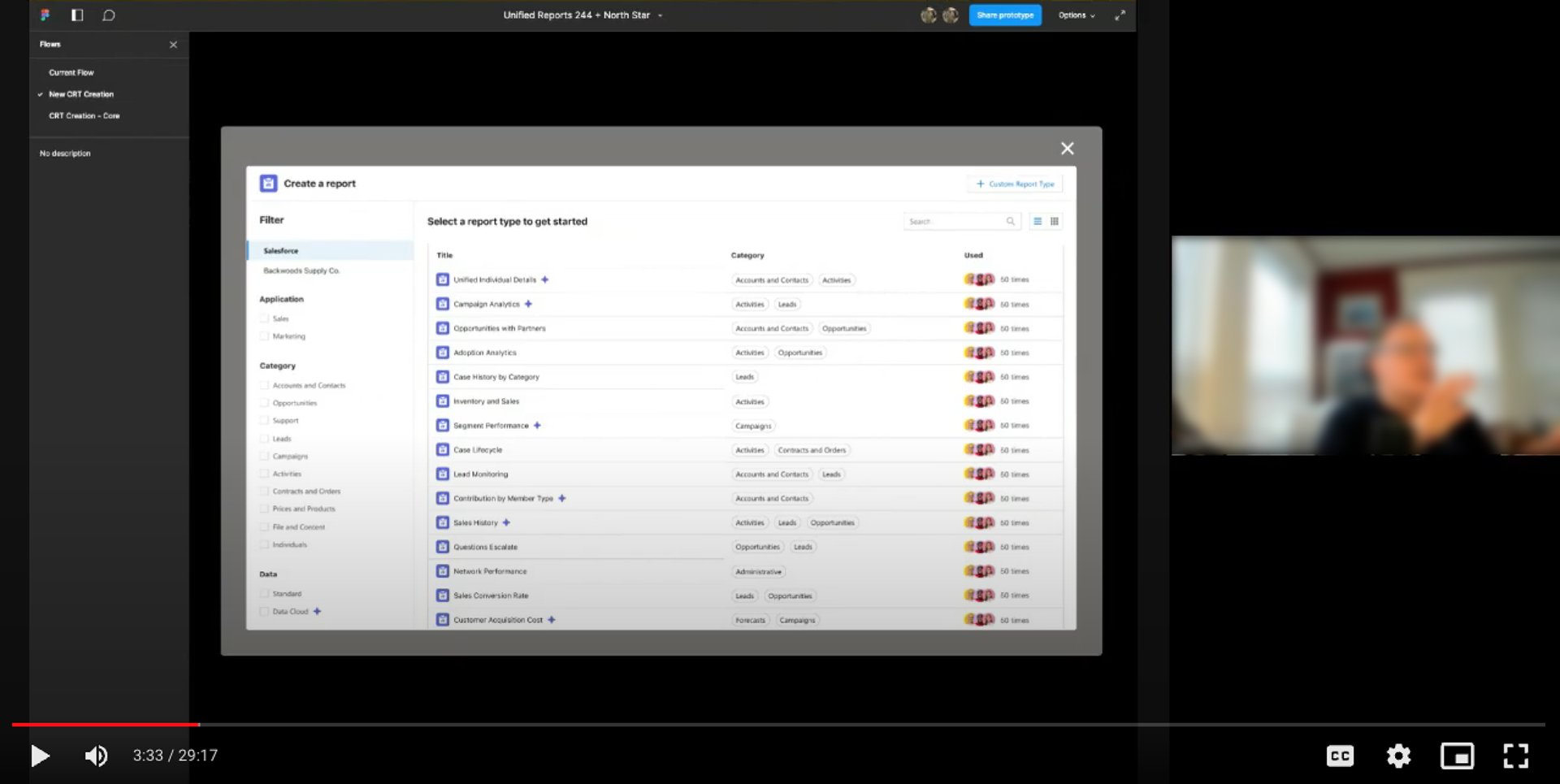Sort by the Used column header
1560x784 pixels.
pos(973,255)
